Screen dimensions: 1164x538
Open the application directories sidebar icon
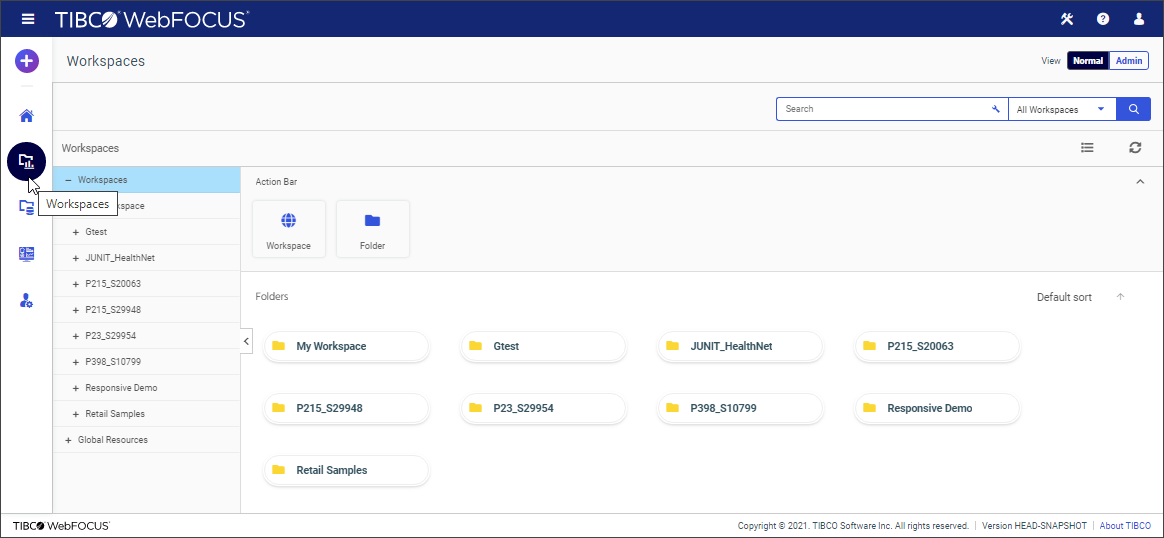(27, 207)
